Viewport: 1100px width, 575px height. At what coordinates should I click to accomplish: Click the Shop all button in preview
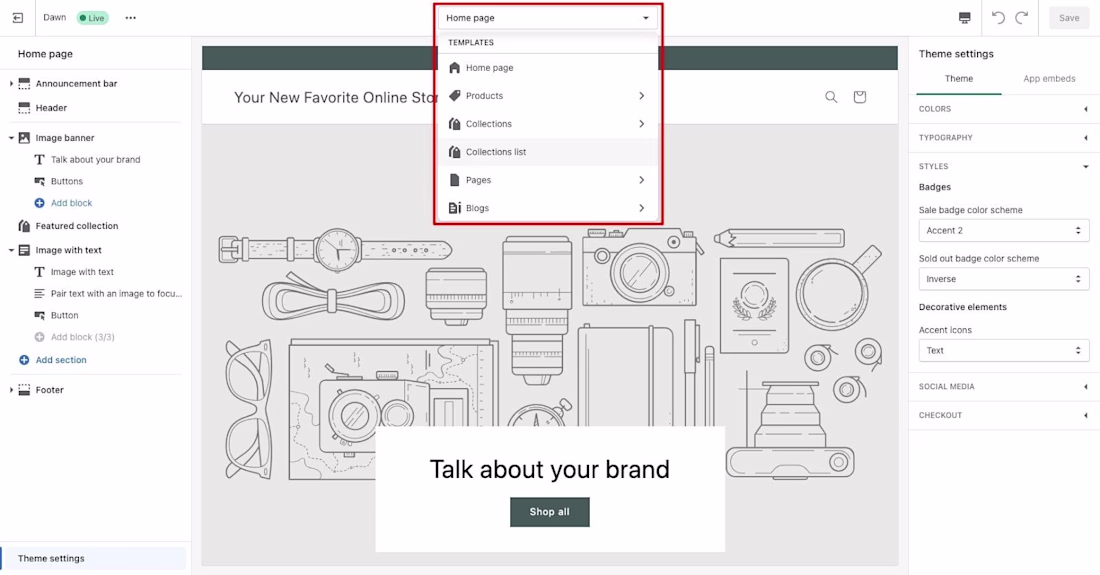coord(549,512)
